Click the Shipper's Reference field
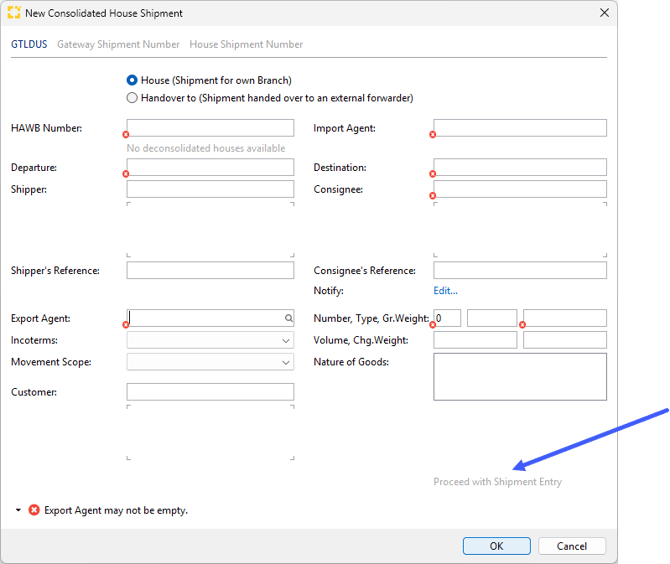The width and height of the screenshot is (670, 564). tap(210, 270)
